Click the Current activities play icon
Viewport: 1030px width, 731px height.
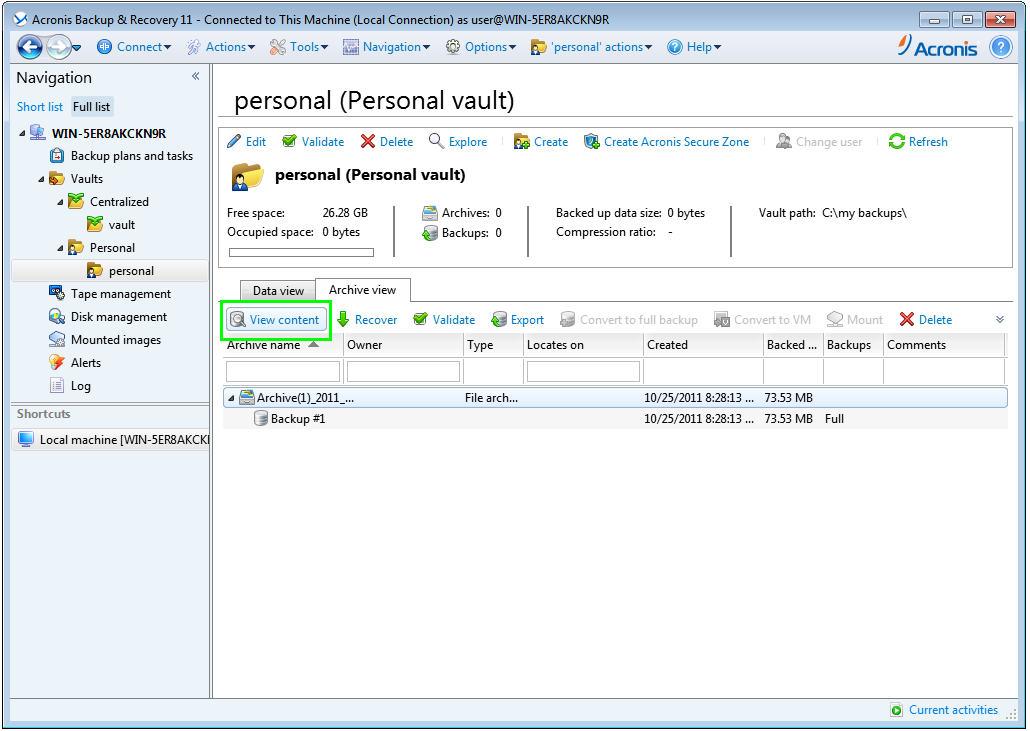[897, 710]
